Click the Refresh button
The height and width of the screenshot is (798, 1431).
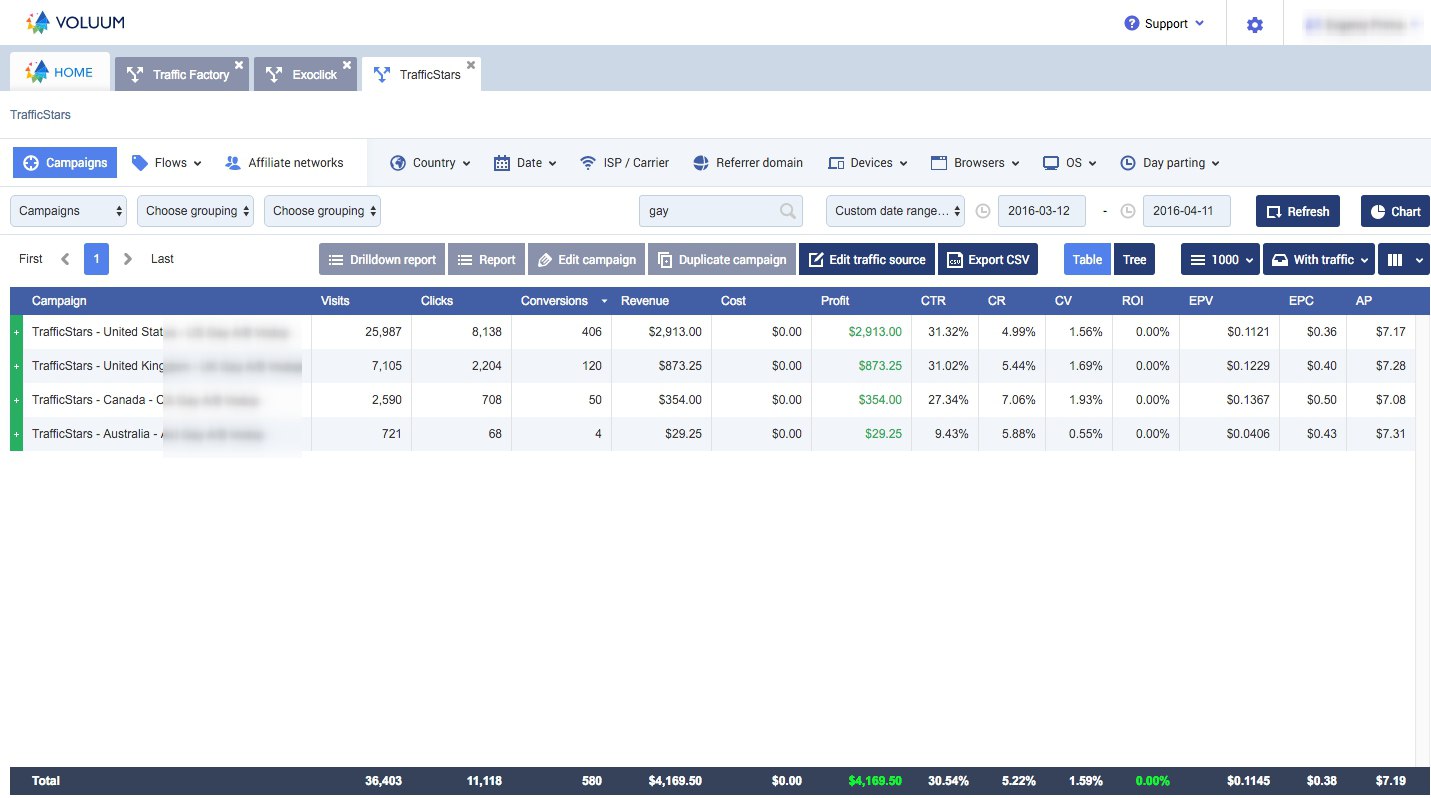pyautogui.click(x=1298, y=211)
